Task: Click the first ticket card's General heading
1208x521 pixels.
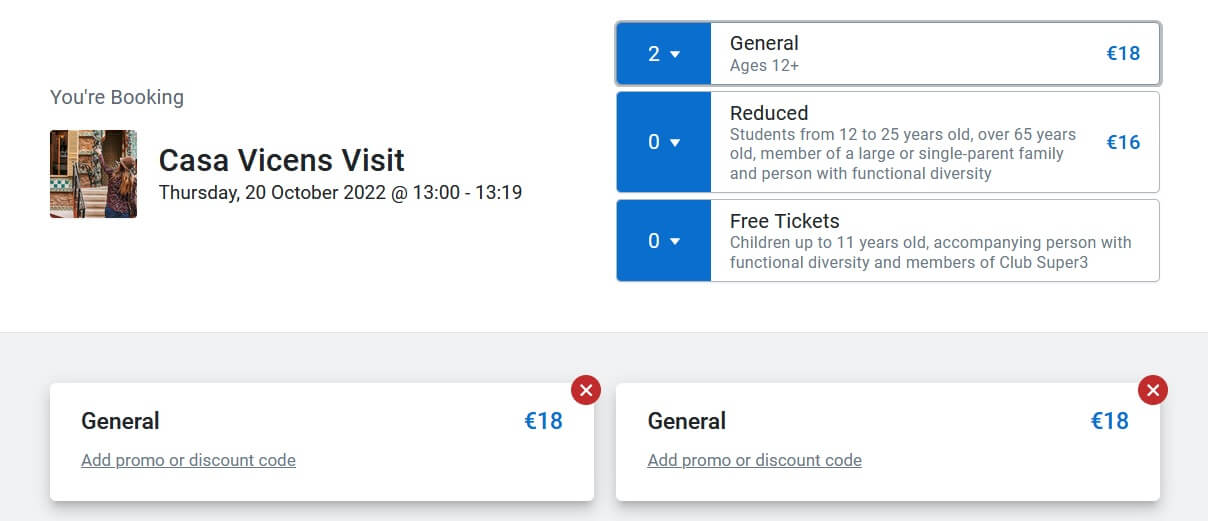Action: 120,421
